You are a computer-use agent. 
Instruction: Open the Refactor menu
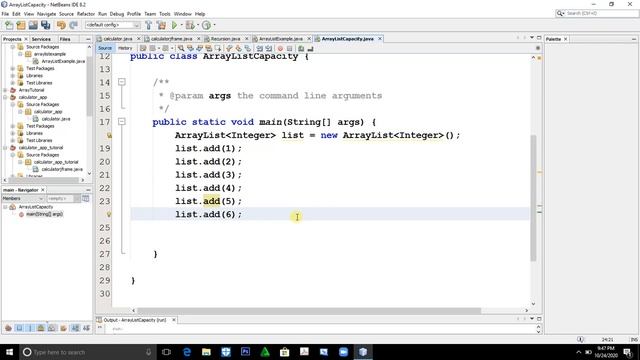tap(86, 14)
